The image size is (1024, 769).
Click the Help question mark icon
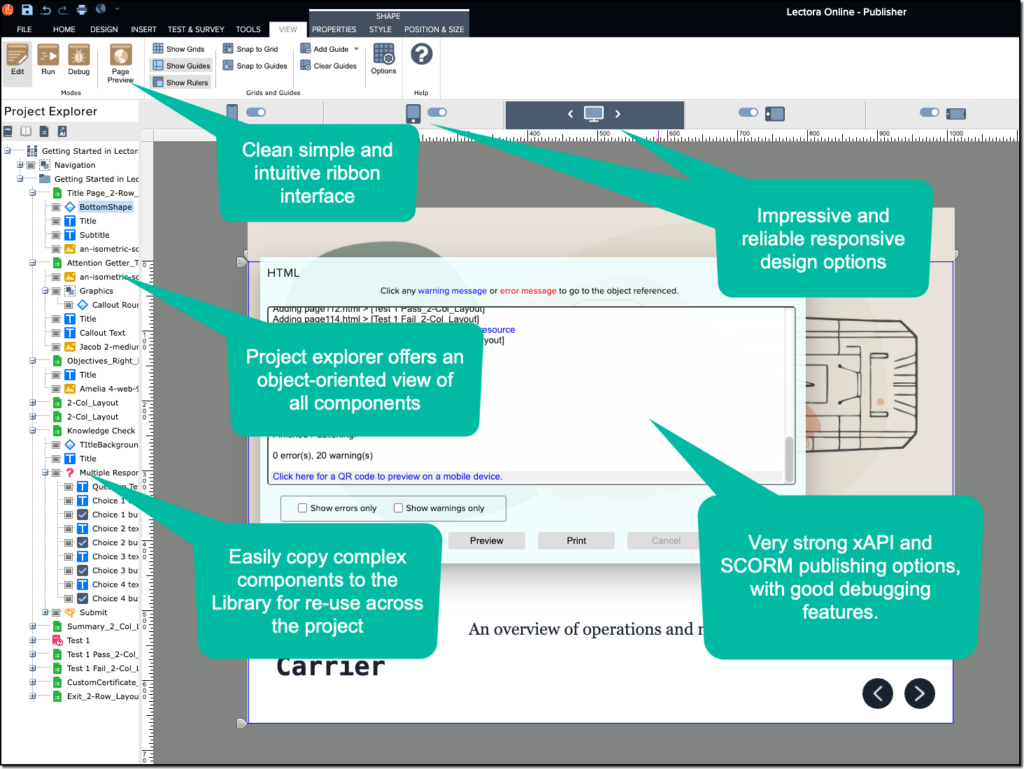[x=421, y=54]
